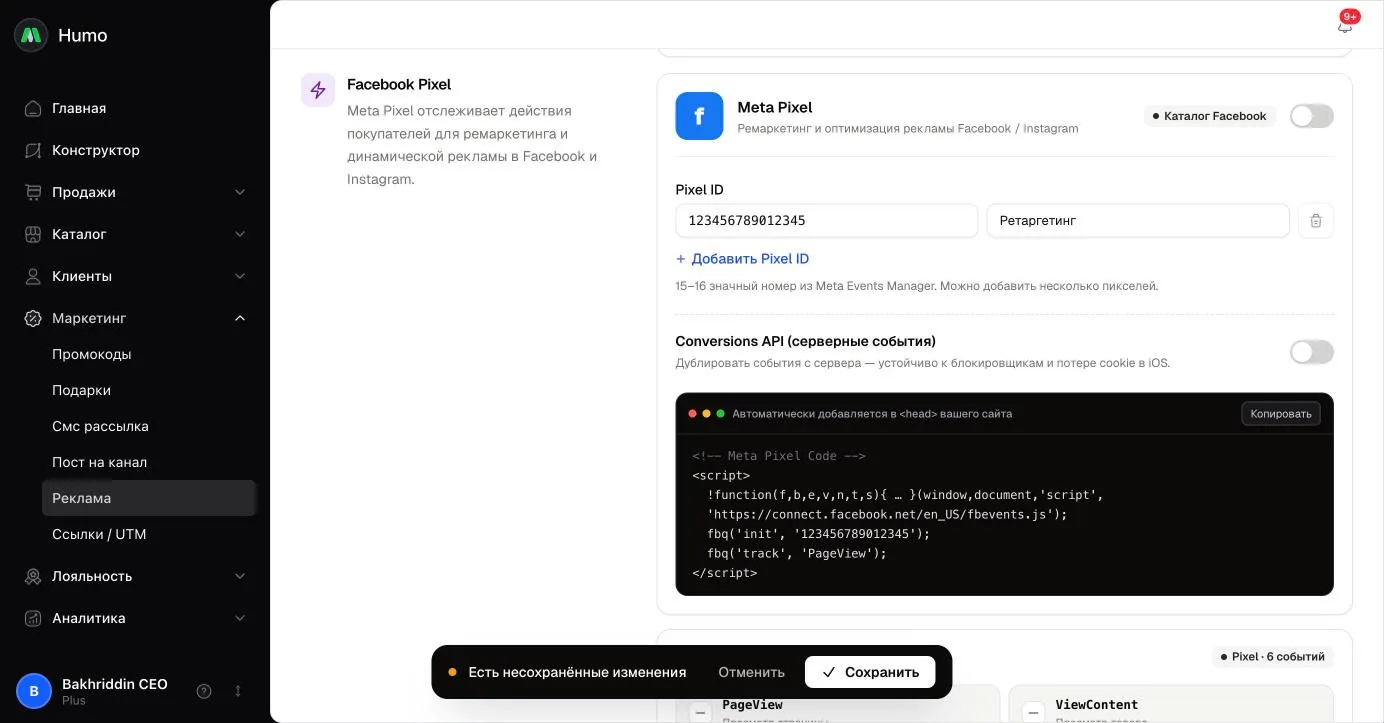1384x723 pixels.
Task: Click the Главная home icon
Action: [33, 108]
